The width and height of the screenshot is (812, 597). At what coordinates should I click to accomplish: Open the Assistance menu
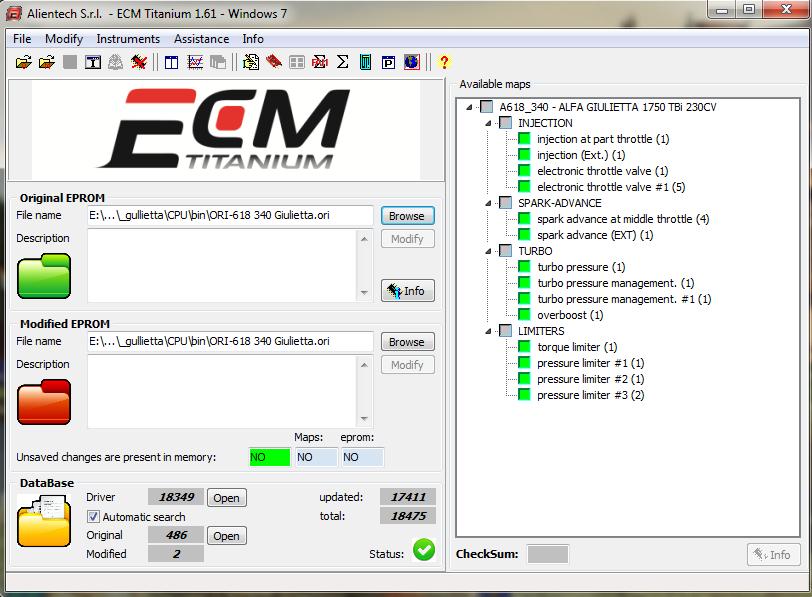click(x=201, y=39)
